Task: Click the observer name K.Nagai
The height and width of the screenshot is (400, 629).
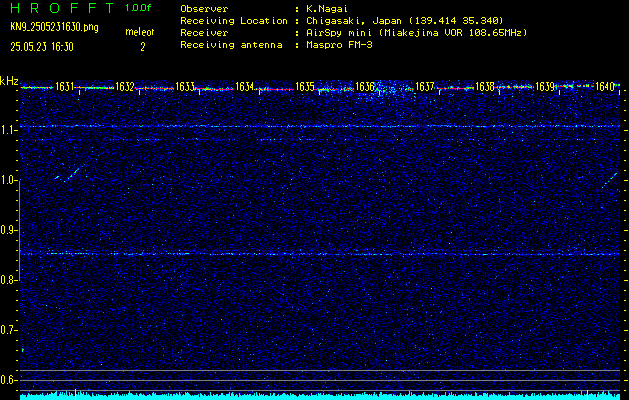Action: click(x=327, y=9)
